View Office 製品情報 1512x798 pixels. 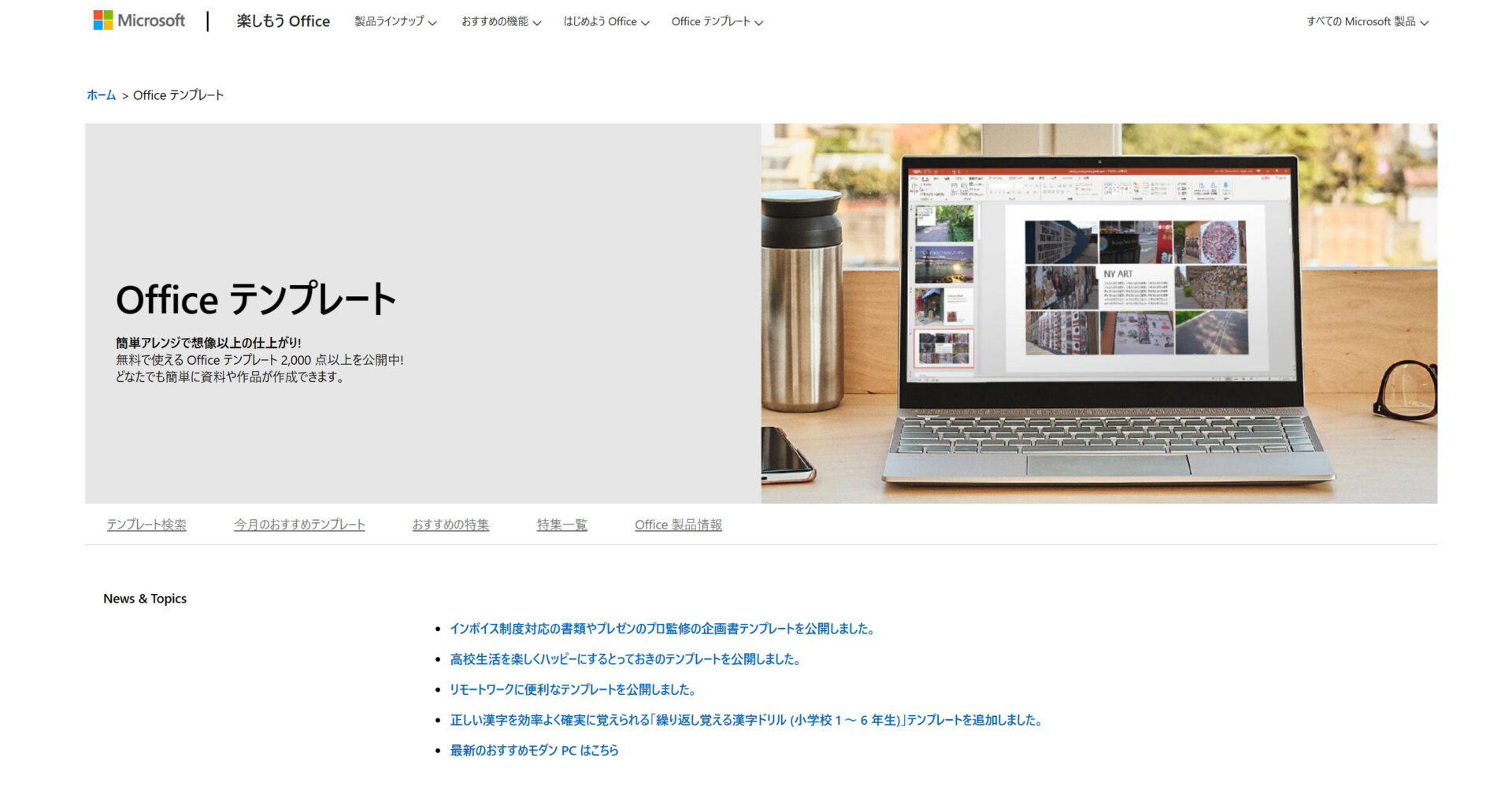679,525
